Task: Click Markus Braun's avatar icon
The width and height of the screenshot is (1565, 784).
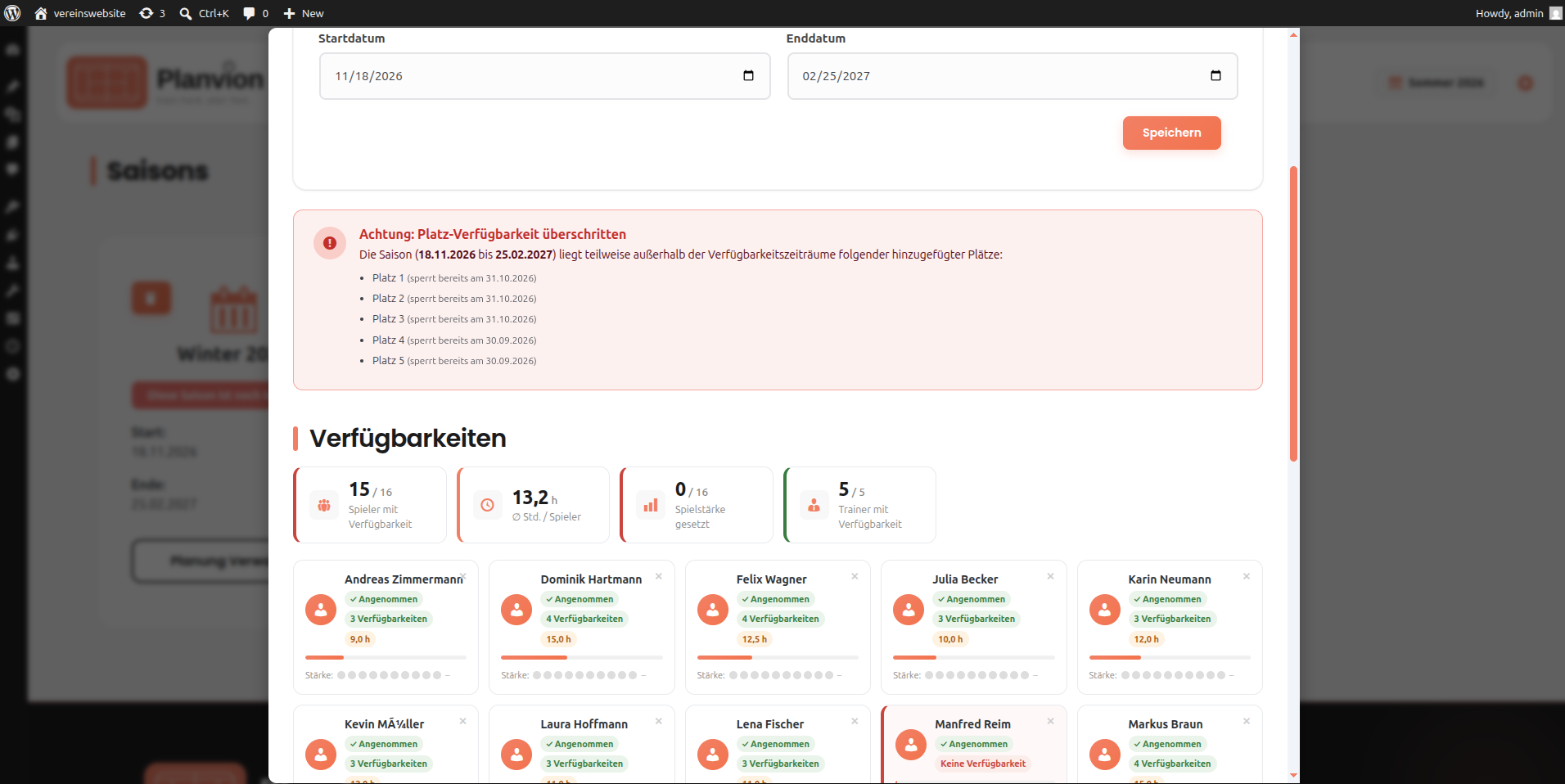Action: pyautogui.click(x=1105, y=755)
